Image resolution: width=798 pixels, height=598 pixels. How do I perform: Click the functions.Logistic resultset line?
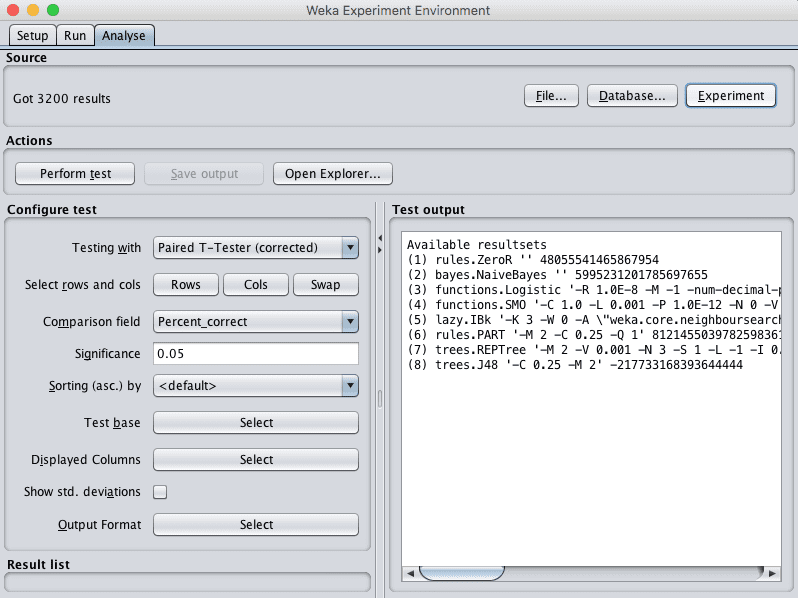pyautogui.click(x=594, y=290)
